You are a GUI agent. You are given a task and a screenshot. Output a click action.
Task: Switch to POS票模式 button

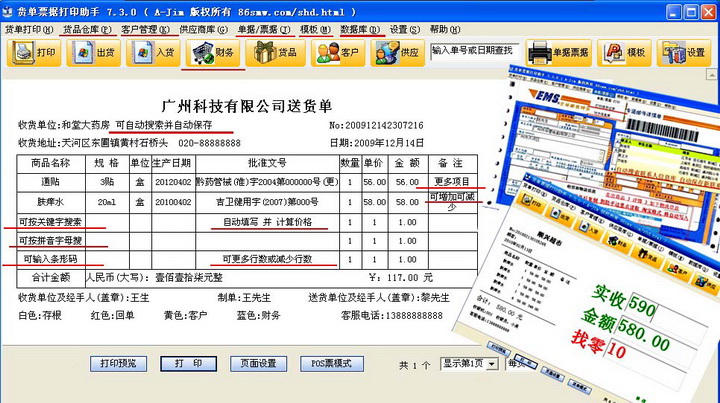(333, 363)
